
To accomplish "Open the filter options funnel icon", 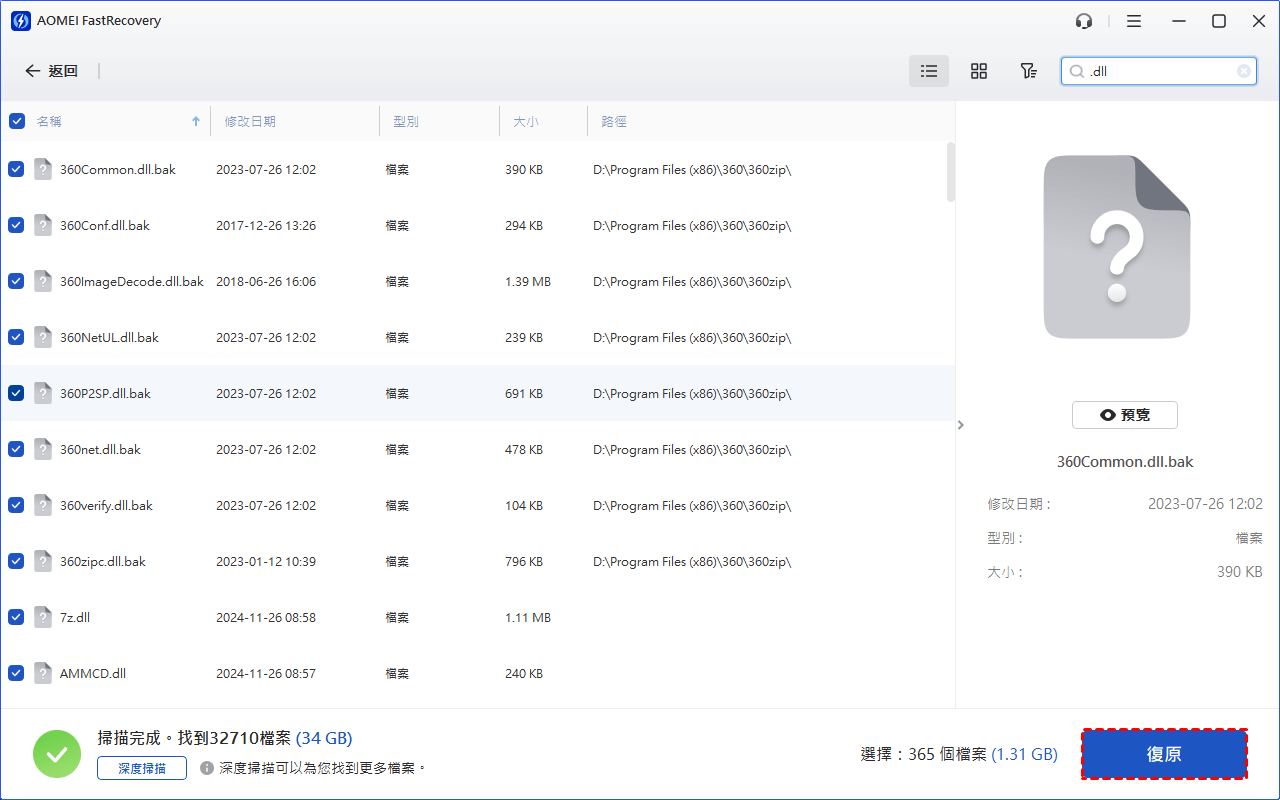I will pyautogui.click(x=1028, y=71).
